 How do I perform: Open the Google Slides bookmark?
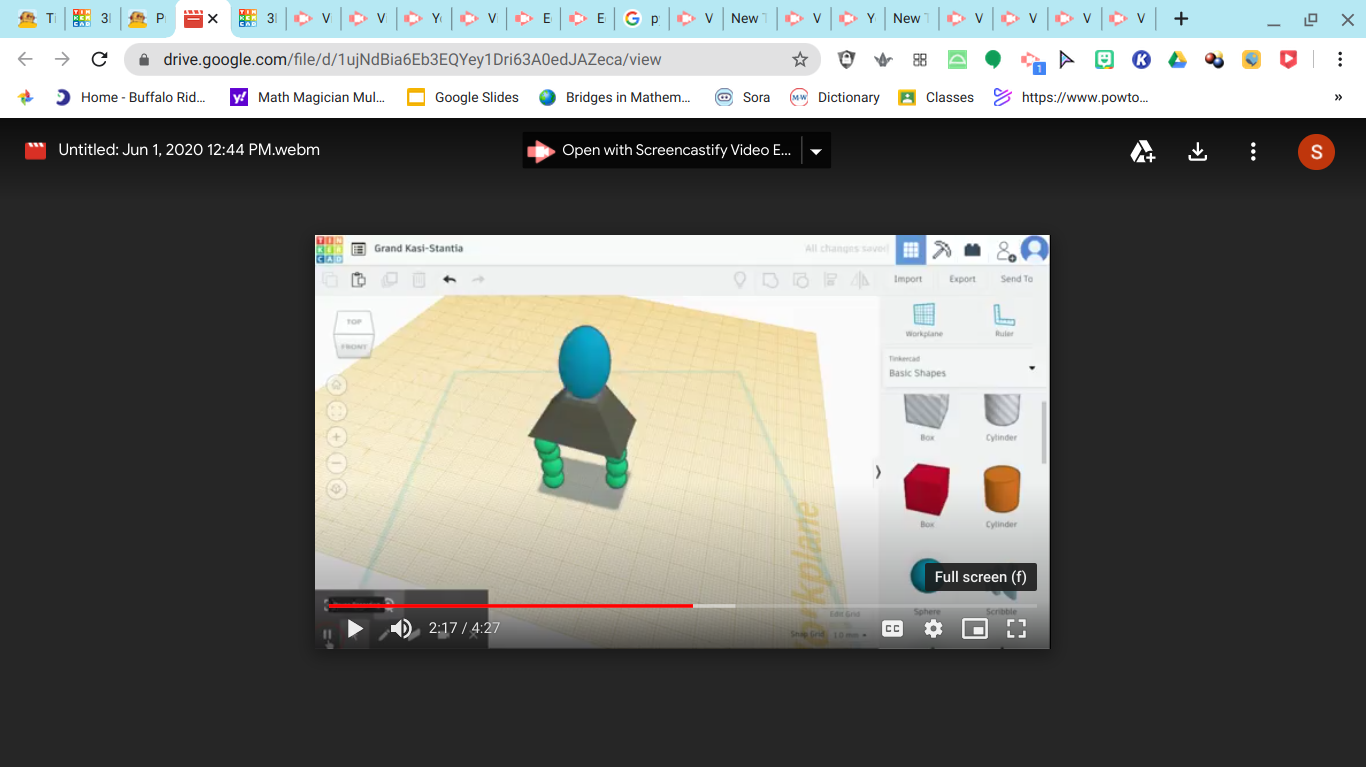(x=463, y=97)
